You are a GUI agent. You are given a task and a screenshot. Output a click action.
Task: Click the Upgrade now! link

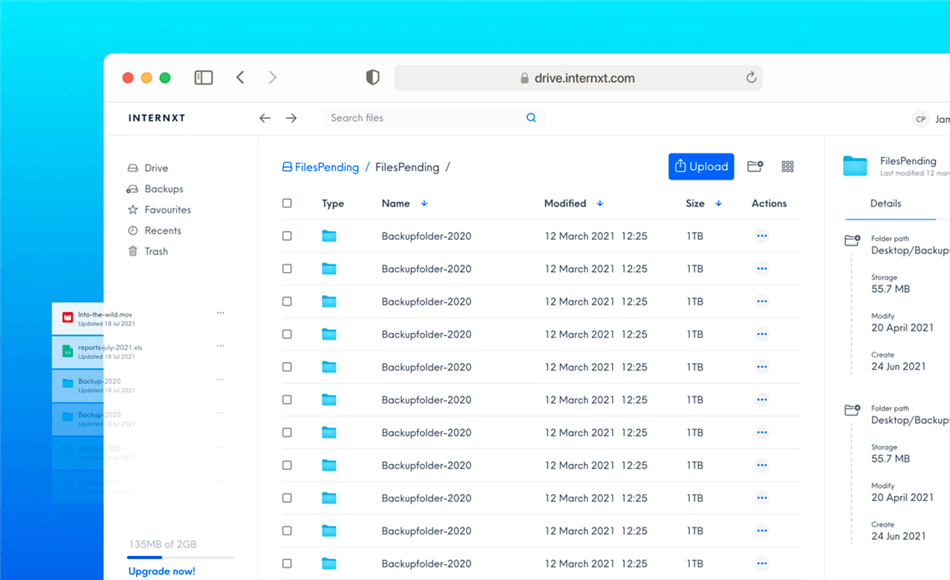162,571
